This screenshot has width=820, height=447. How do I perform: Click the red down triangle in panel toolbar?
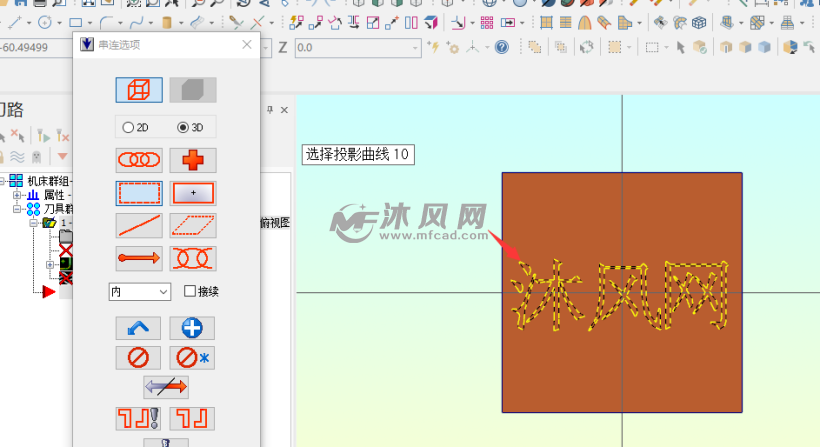(x=62, y=156)
